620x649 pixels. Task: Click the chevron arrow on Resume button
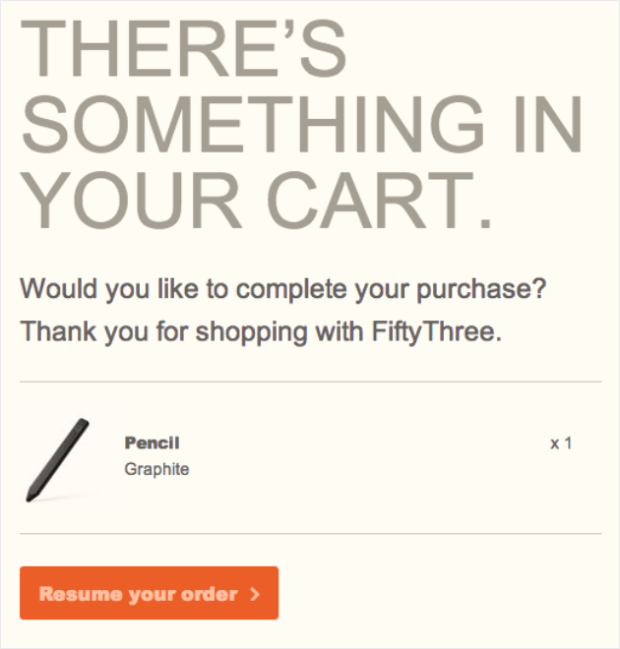tap(255, 594)
